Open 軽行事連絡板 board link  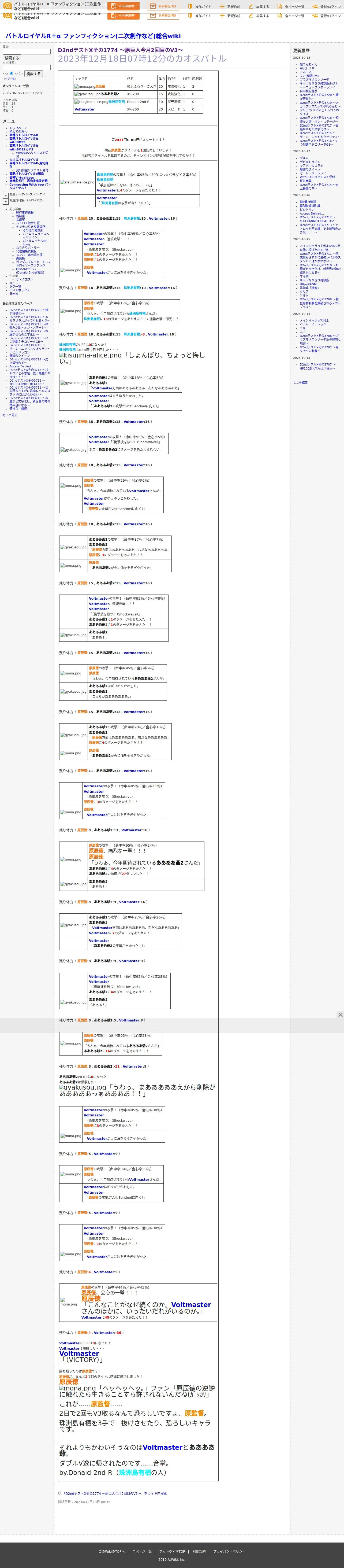(25, 212)
